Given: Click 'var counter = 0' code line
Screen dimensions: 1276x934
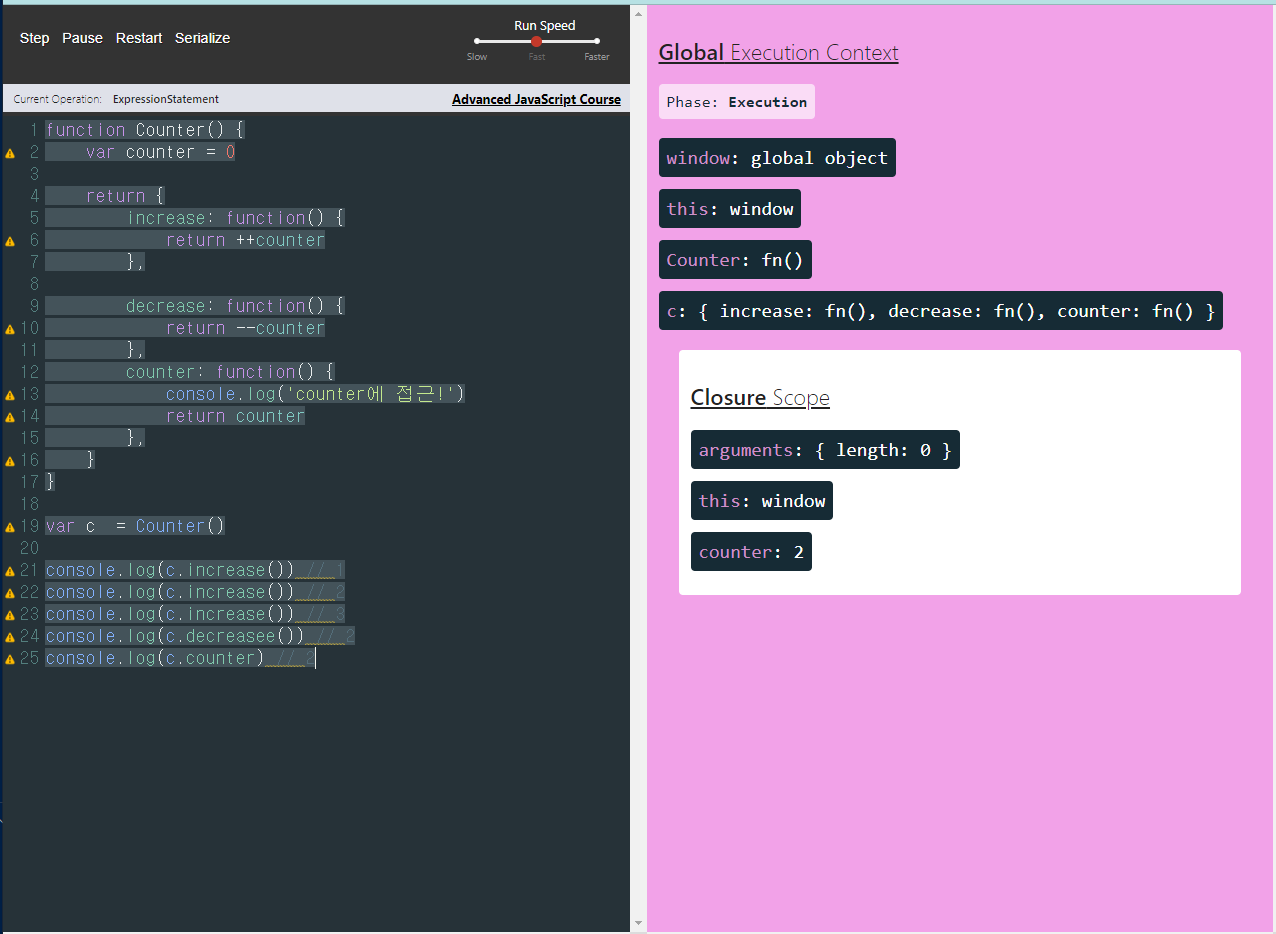Looking at the screenshot, I should click(160, 152).
